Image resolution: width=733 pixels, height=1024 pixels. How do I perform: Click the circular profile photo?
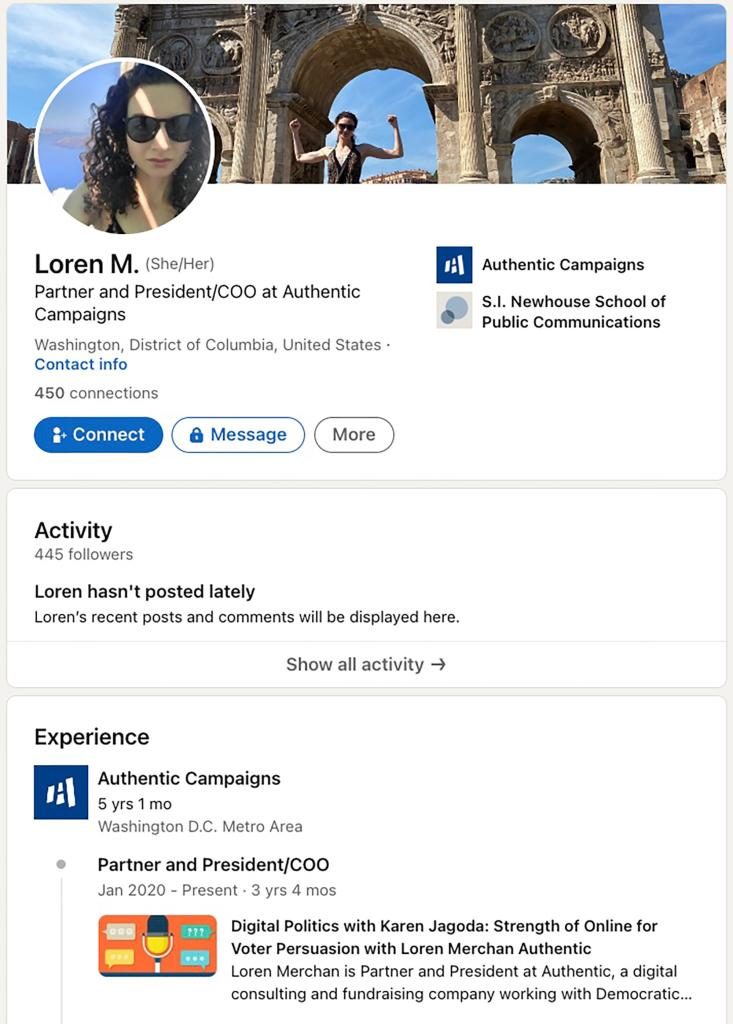coord(125,146)
